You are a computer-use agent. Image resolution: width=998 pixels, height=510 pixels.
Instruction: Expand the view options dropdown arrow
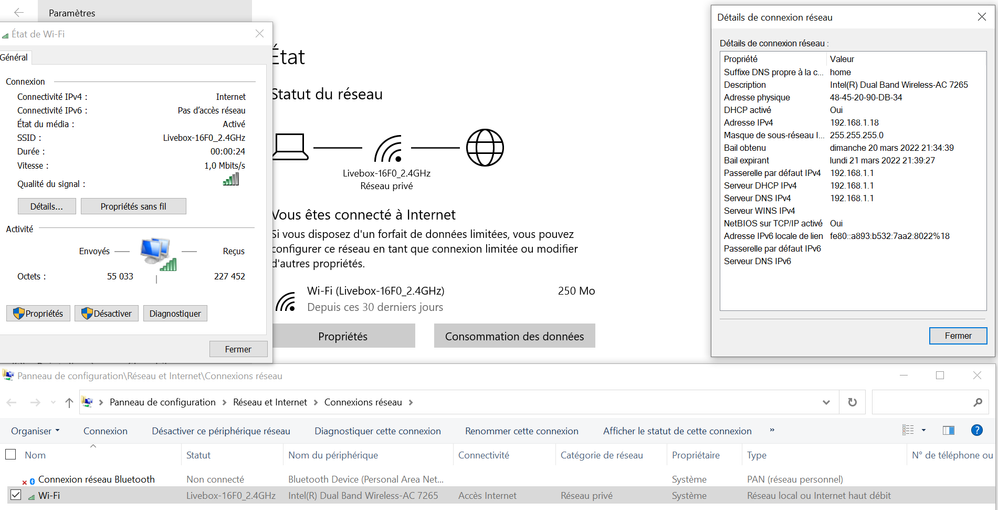coord(924,430)
